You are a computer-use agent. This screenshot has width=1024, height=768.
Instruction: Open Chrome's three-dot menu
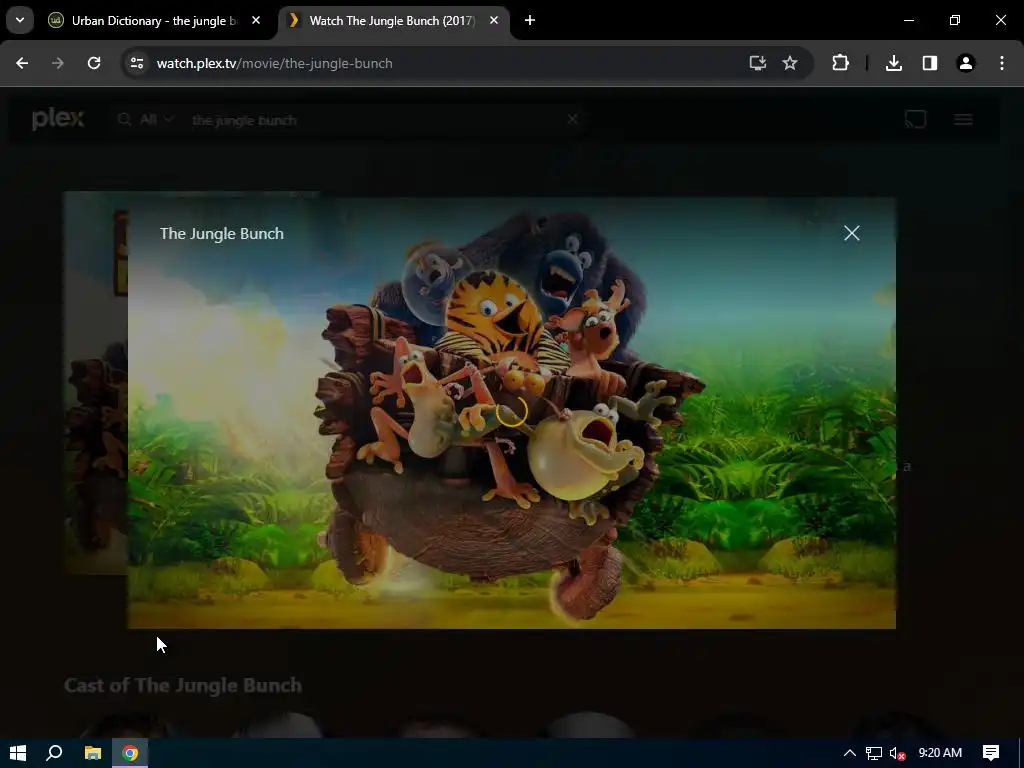click(1002, 63)
